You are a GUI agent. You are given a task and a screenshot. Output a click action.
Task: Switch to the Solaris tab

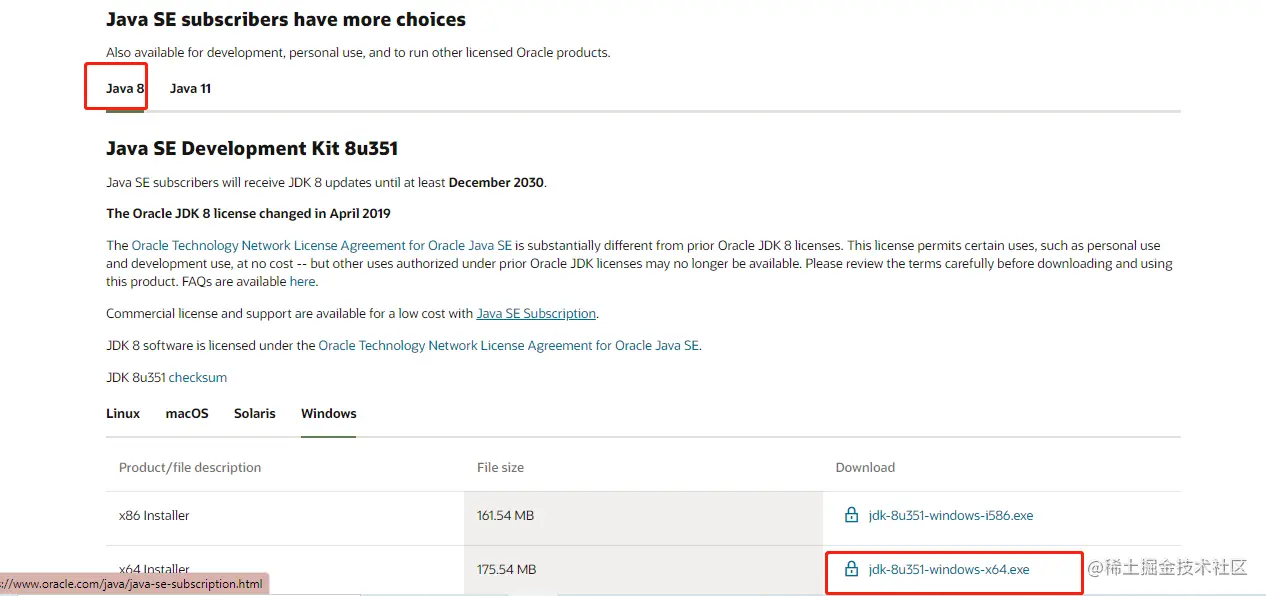tap(255, 413)
